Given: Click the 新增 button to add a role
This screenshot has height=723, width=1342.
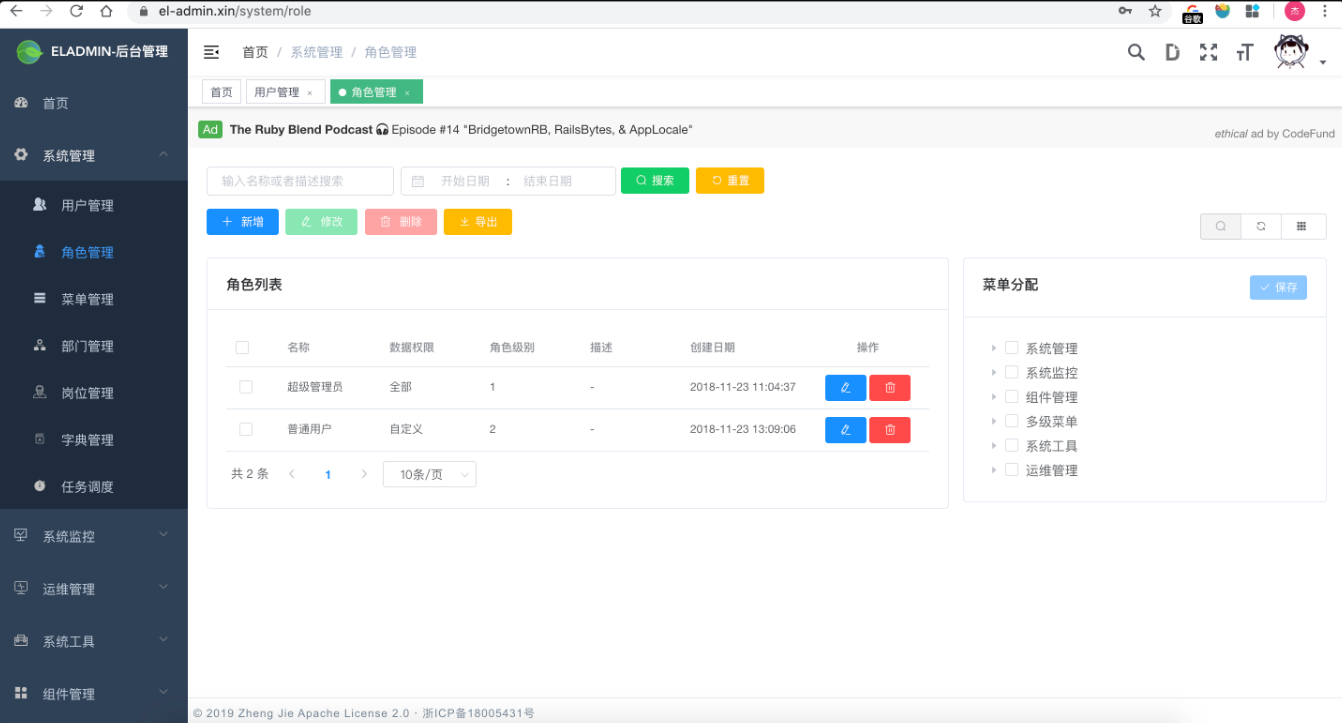Looking at the screenshot, I should pos(242,221).
